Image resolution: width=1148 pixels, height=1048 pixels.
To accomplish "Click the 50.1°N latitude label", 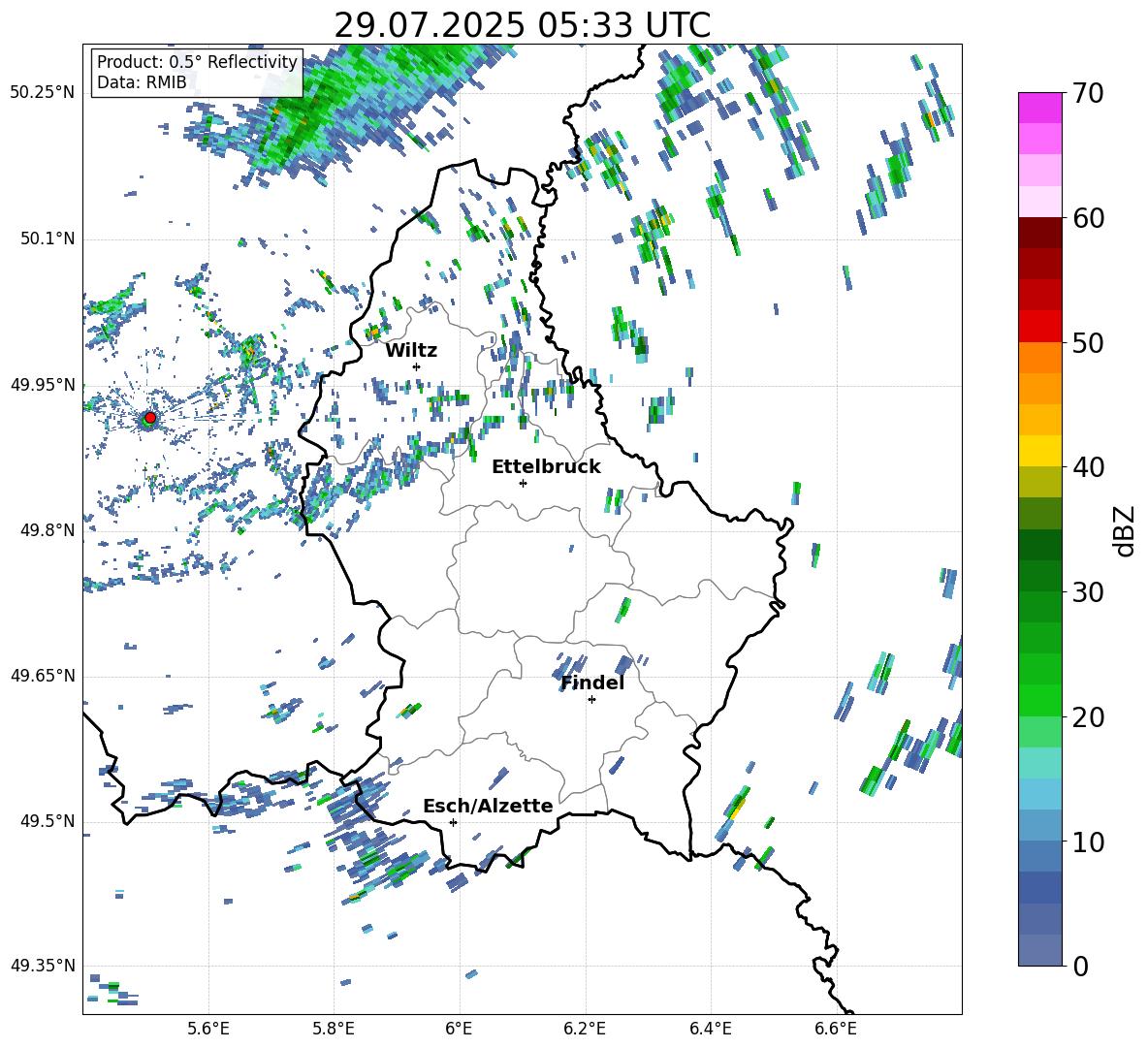I will coord(47,238).
